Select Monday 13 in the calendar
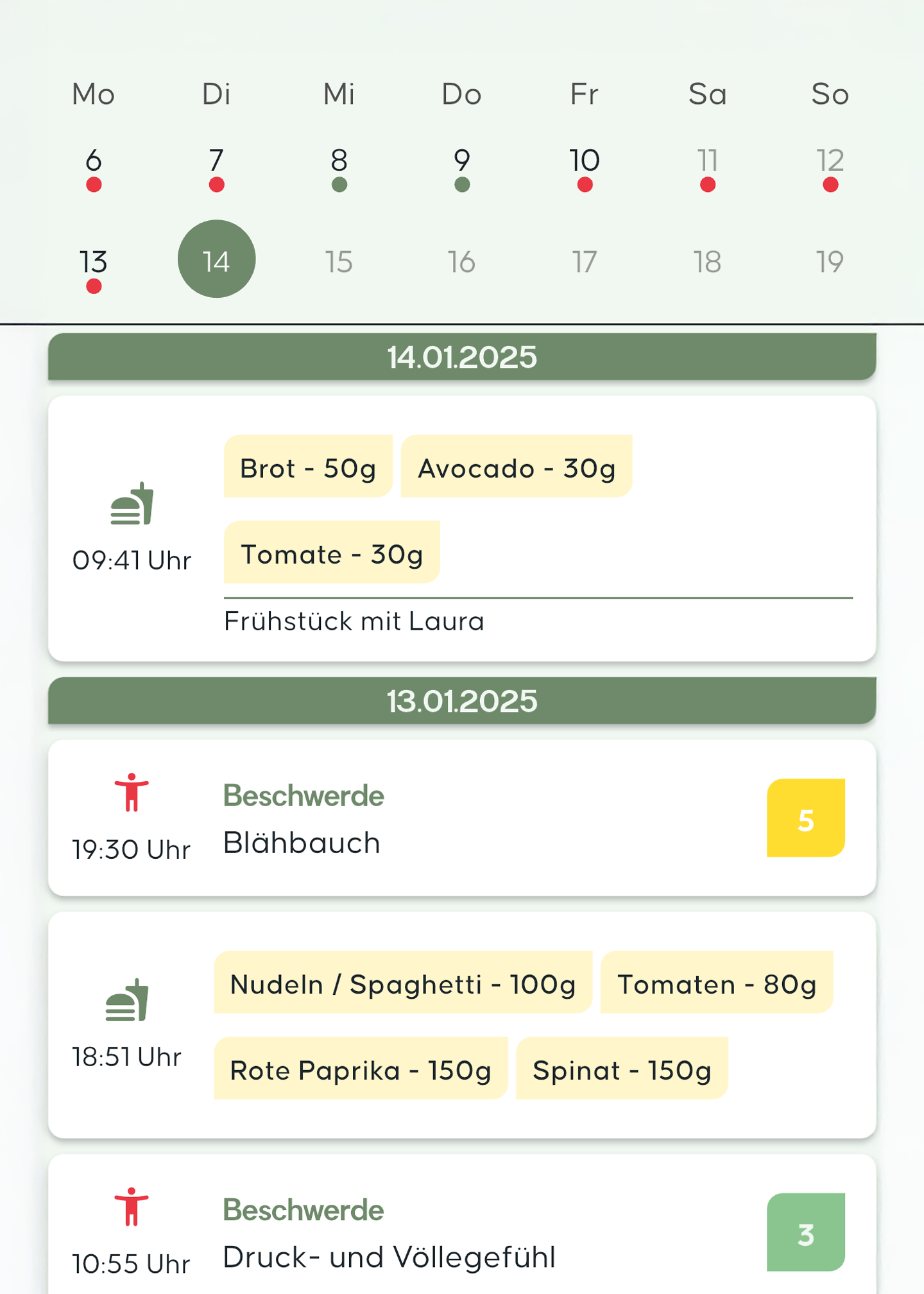This screenshot has width=924, height=1294. 94,262
